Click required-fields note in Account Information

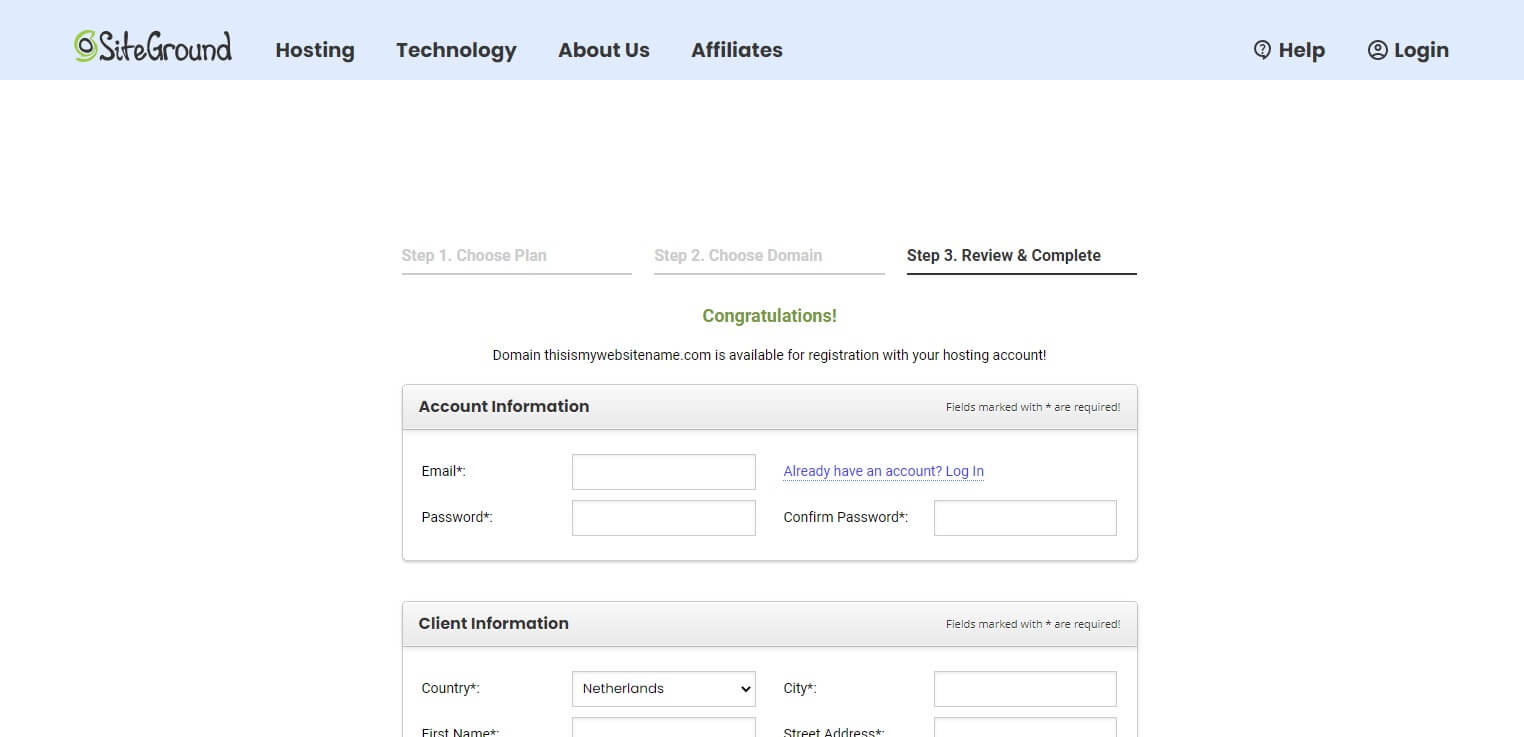click(x=1033, y=407)
